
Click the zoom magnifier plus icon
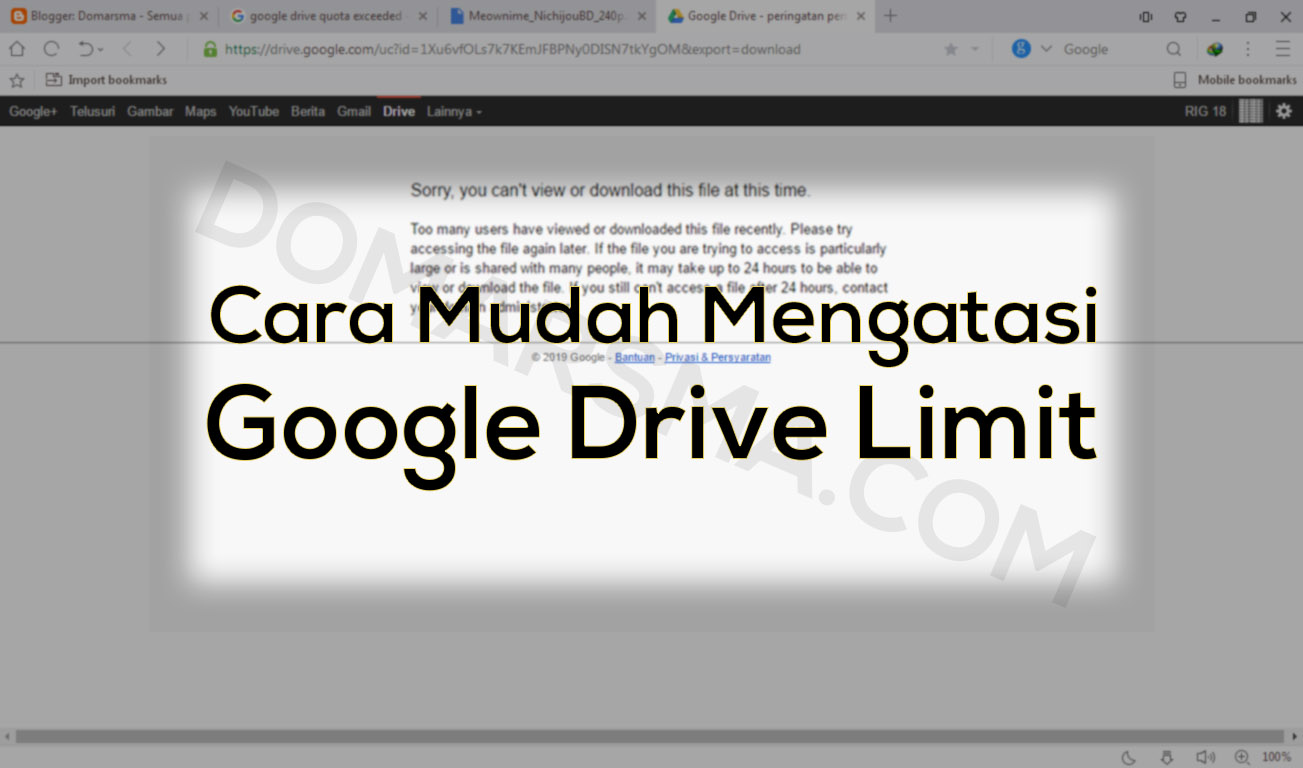coord(1242,757)
